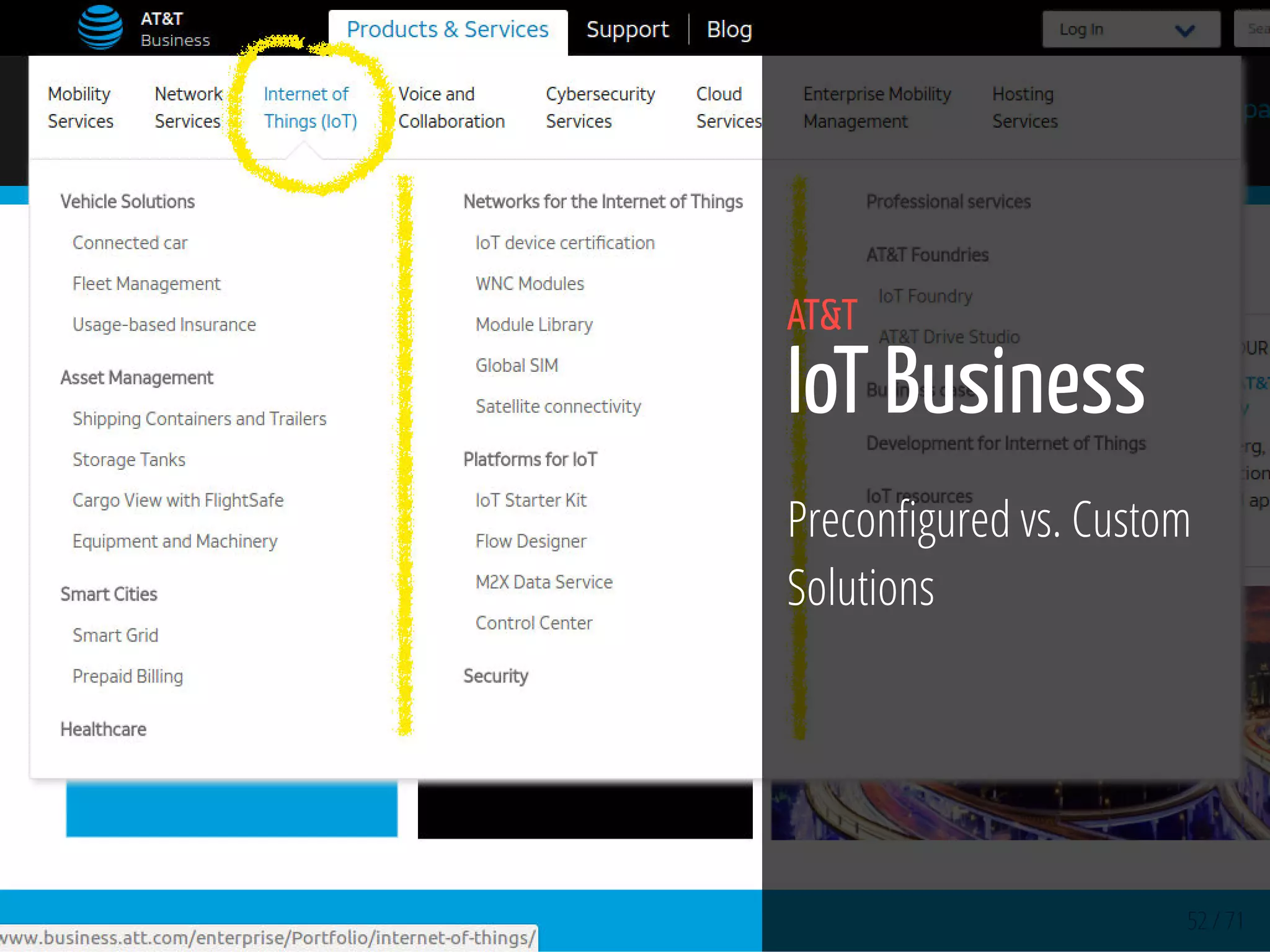
Task: Open the Log In dropdown
Action: [x=1131, y=29]
